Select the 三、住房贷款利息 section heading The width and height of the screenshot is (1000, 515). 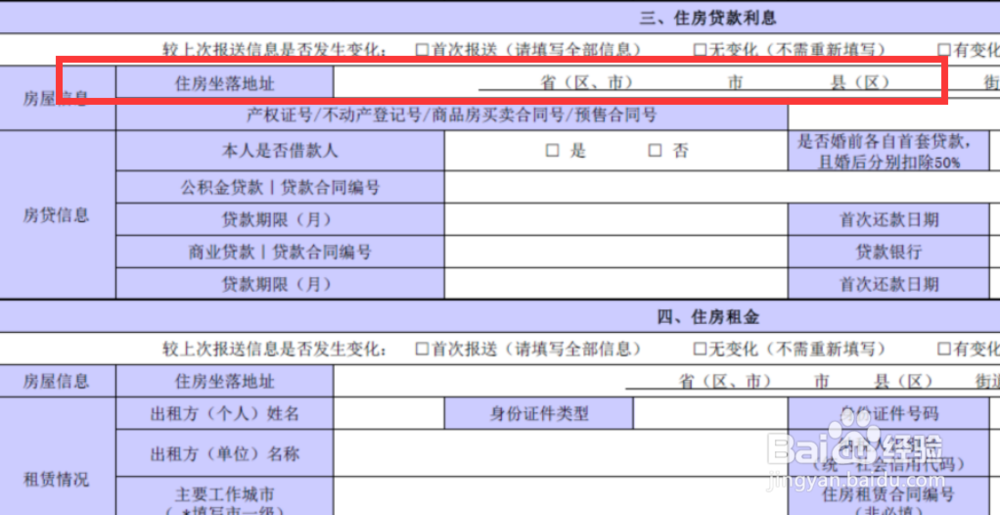(x=708, y=18)
